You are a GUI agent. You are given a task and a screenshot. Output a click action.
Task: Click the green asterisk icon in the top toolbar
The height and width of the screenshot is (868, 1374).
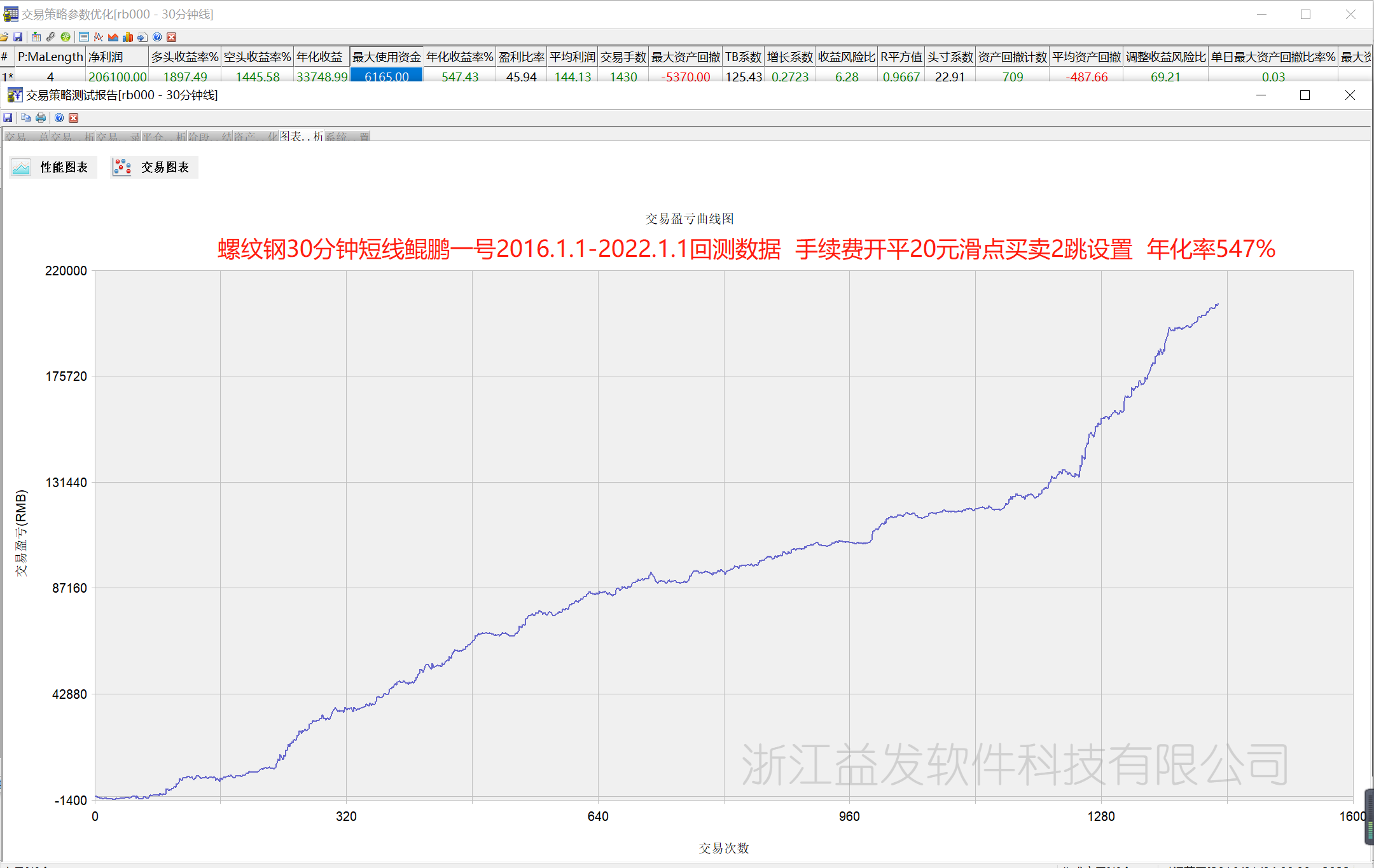(x=66, y=37)
